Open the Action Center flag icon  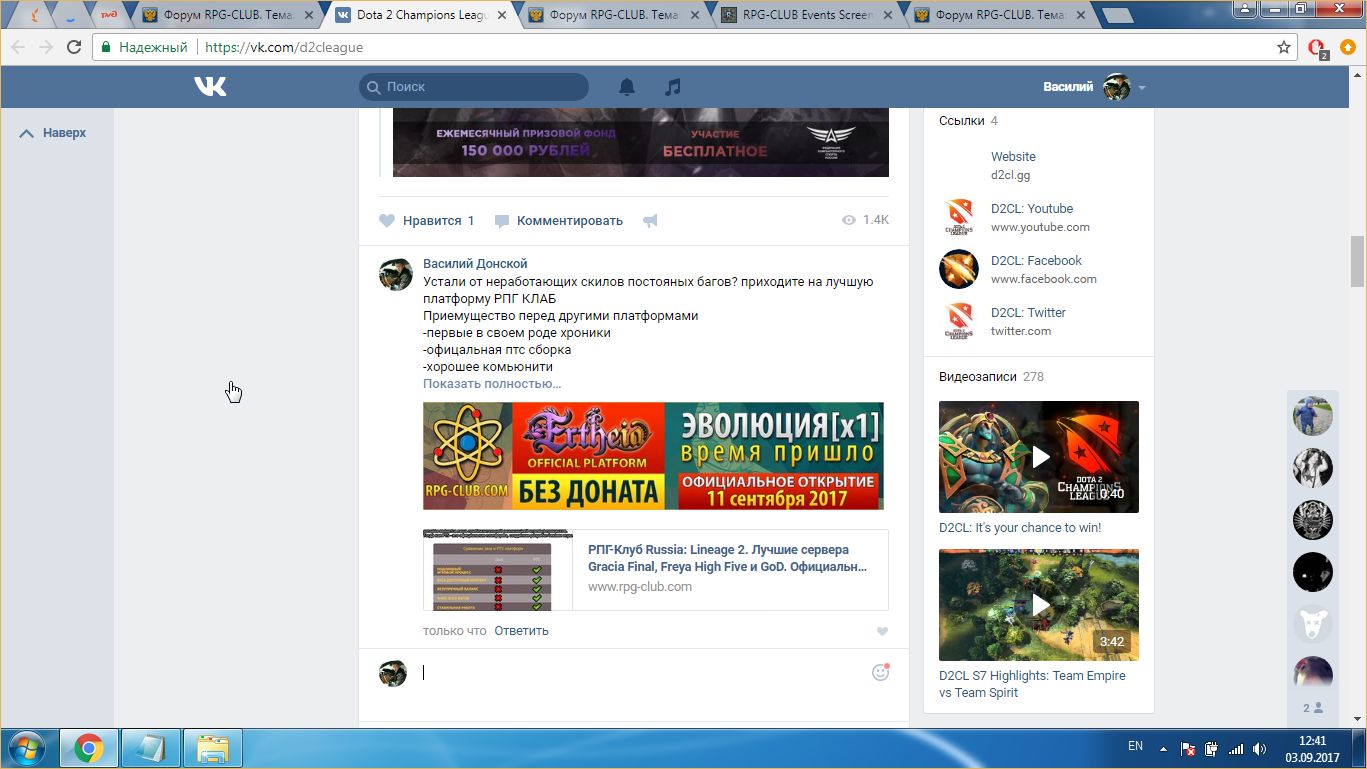(x=1188, y=748)
